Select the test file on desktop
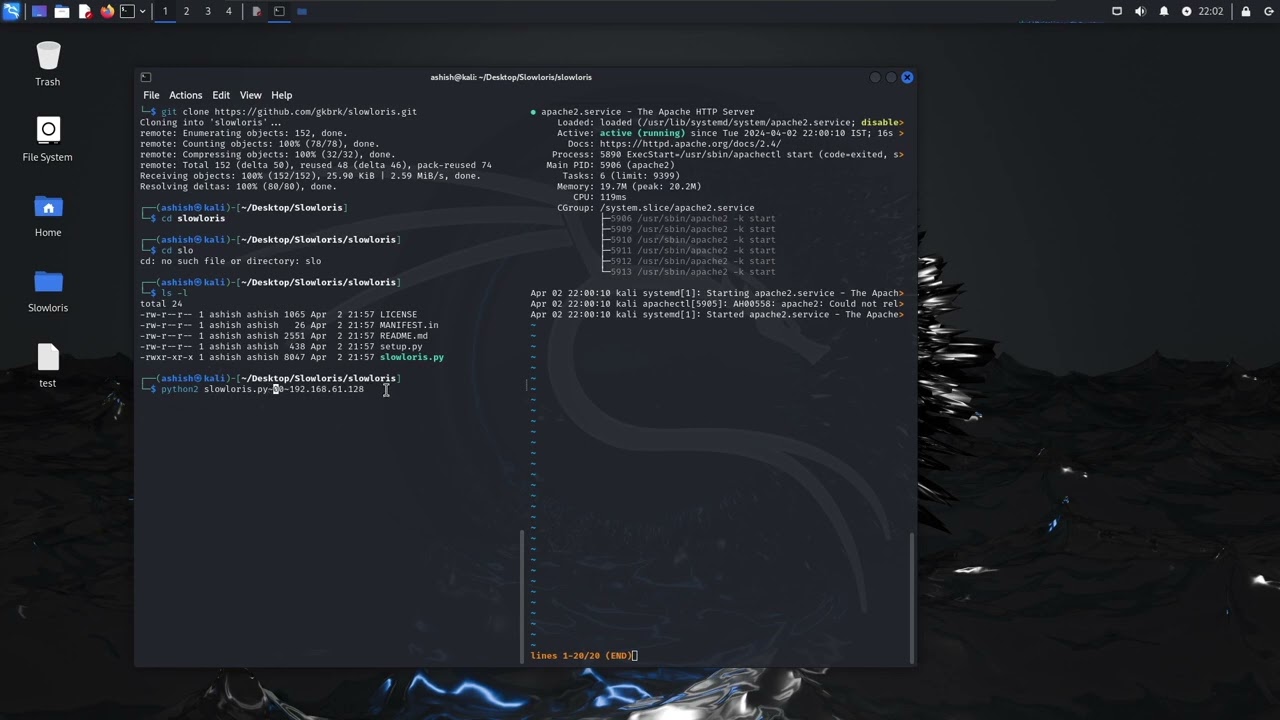This screenshot has width=1280, height=720. click(47, 365)
